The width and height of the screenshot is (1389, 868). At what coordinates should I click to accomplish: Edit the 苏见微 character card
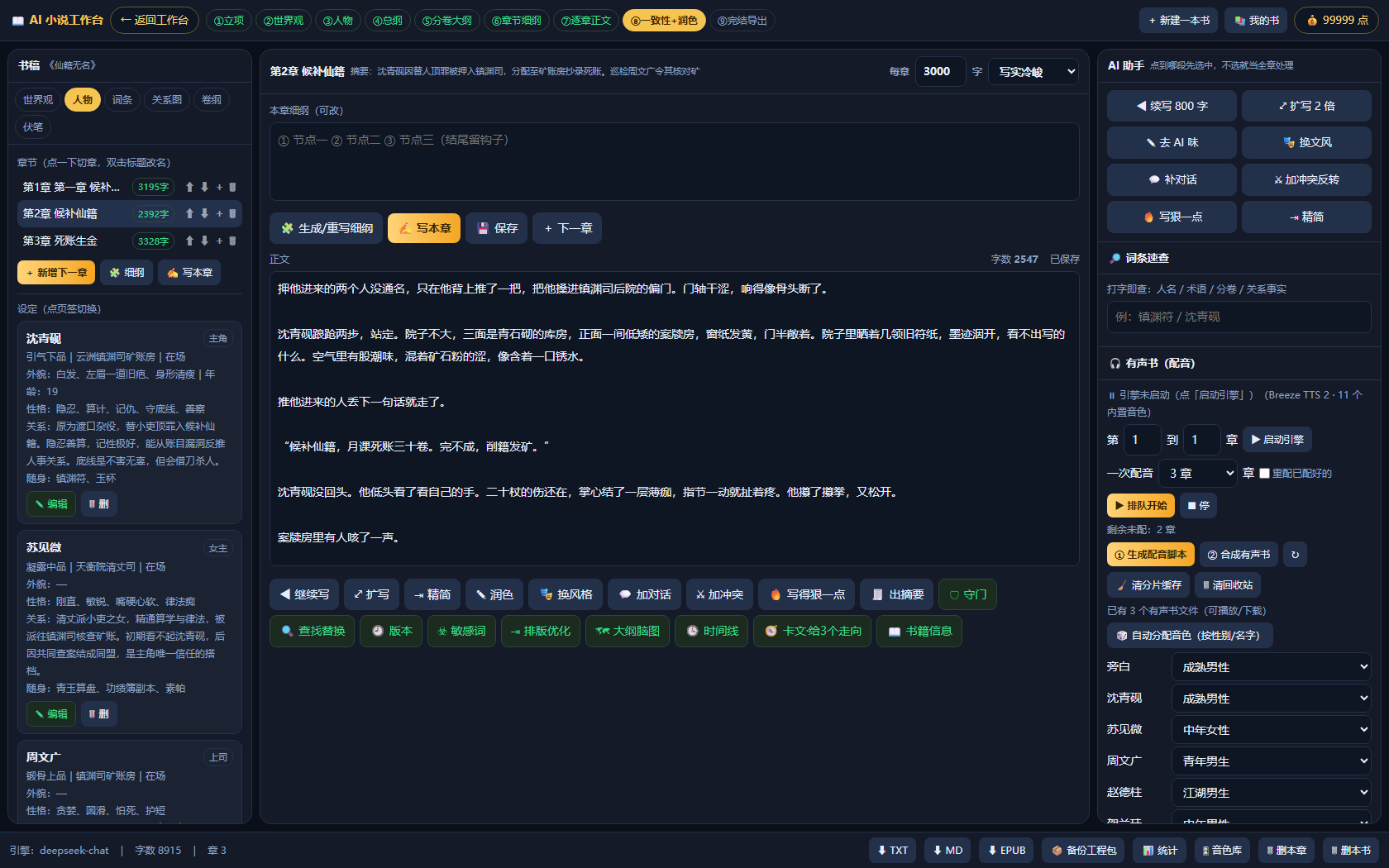(x=51, y=713)
